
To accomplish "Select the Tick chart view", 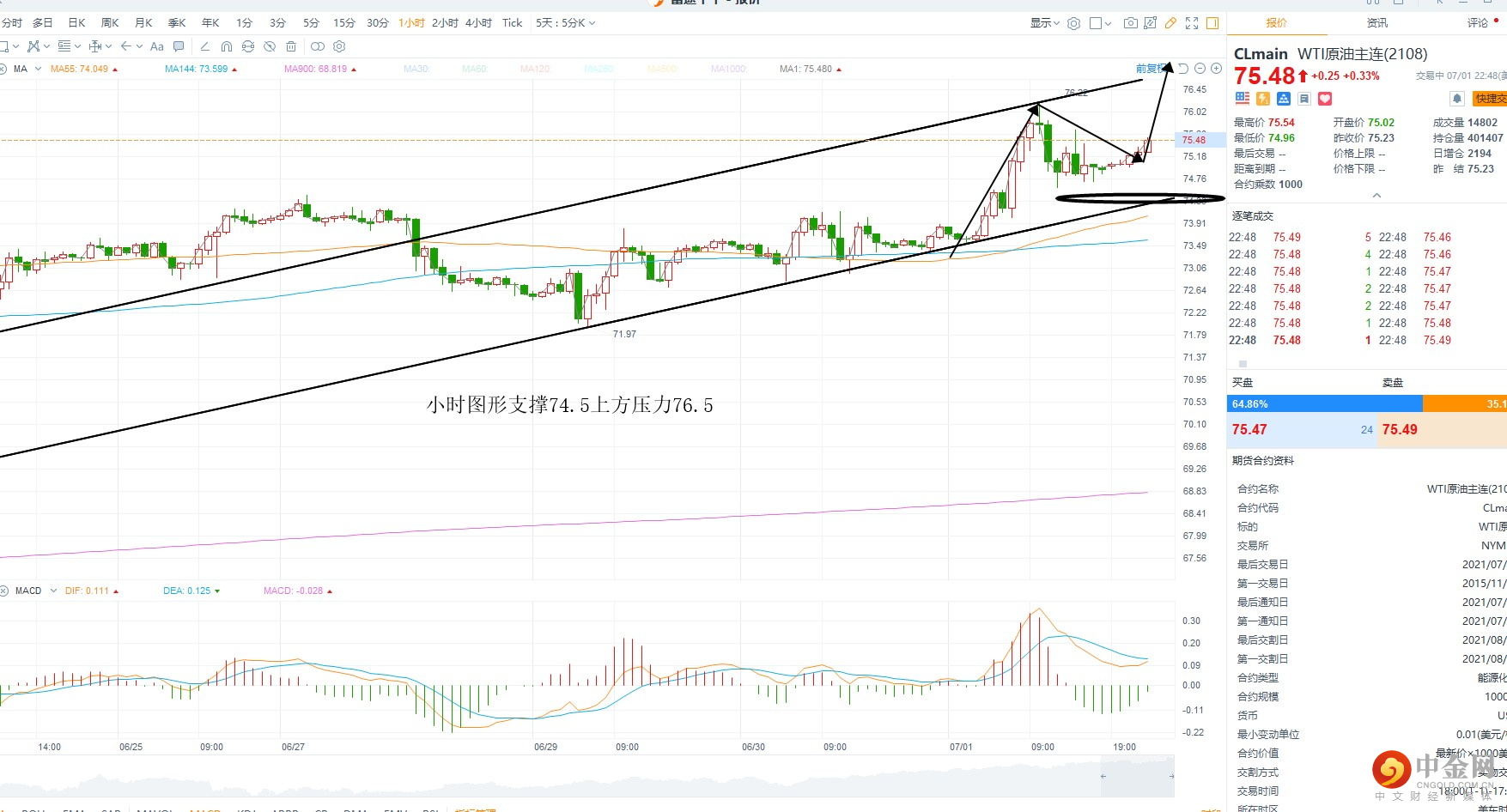I will tap(512, 23).
